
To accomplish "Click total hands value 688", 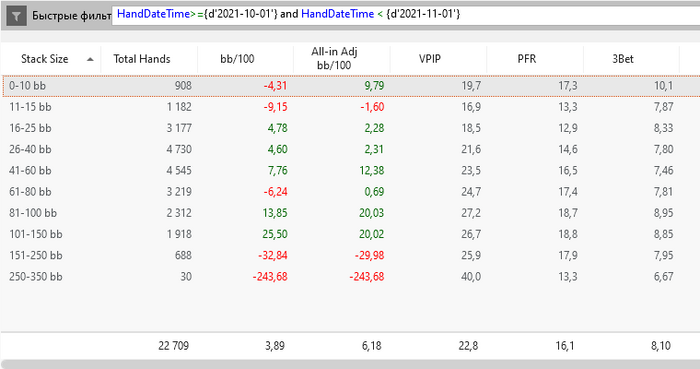I will point(183,255).
